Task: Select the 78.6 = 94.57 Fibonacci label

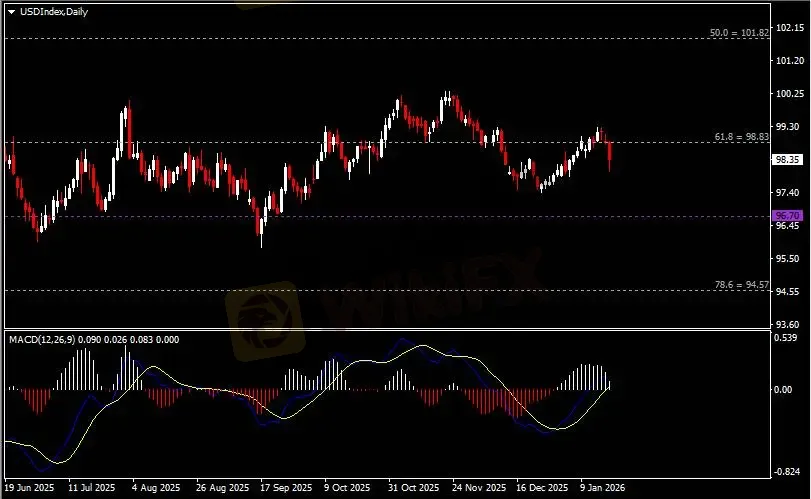Action: point(742,284)
